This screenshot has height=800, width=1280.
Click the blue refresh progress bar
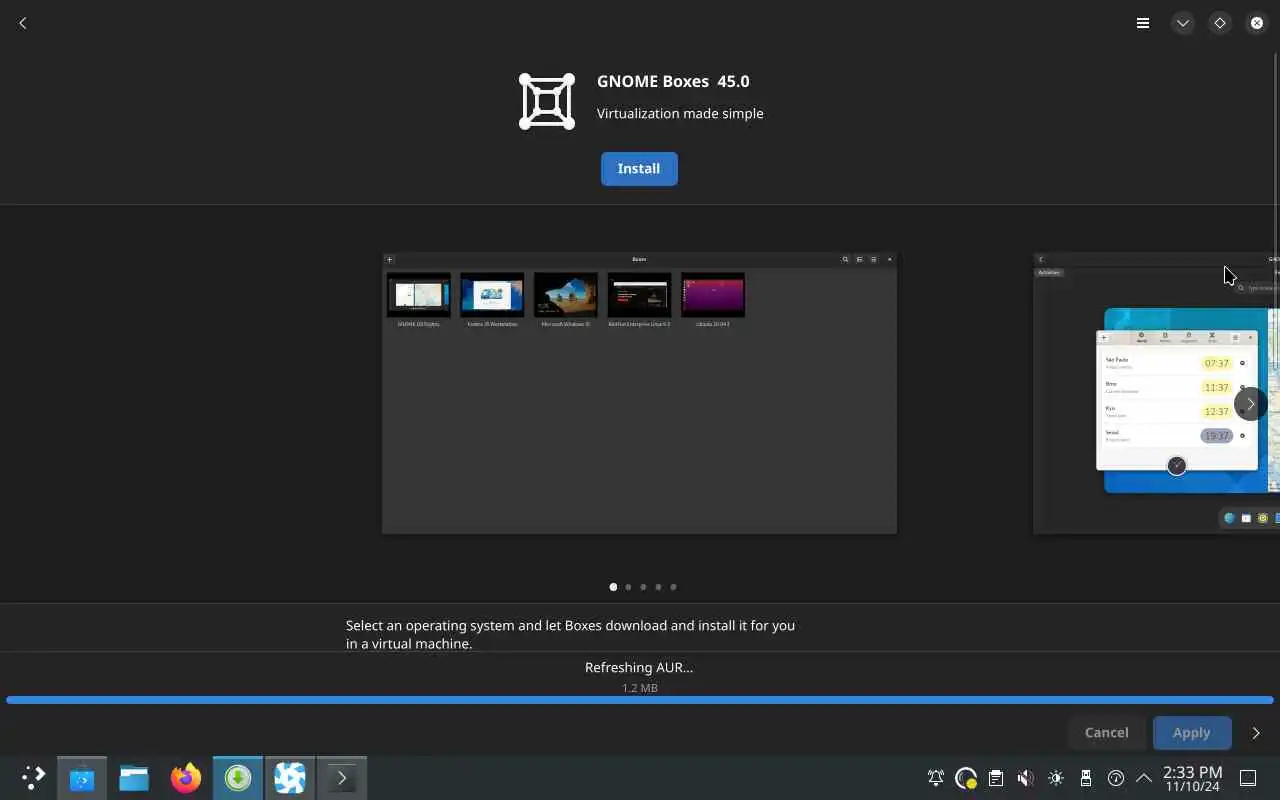[x=640, y=700]
